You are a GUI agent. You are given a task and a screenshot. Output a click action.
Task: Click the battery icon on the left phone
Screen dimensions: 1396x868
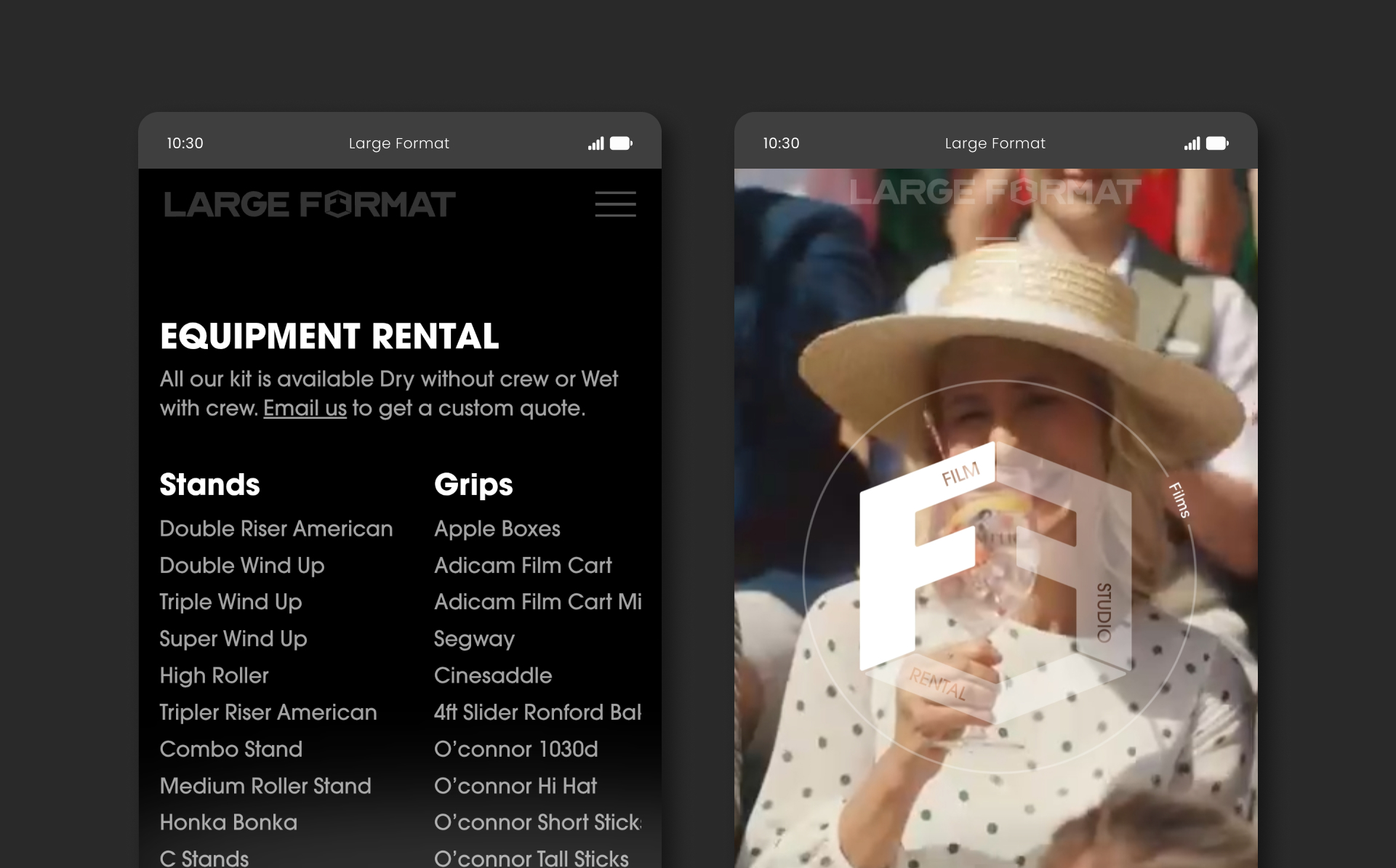pyautogui.click(x=620, y=143)
